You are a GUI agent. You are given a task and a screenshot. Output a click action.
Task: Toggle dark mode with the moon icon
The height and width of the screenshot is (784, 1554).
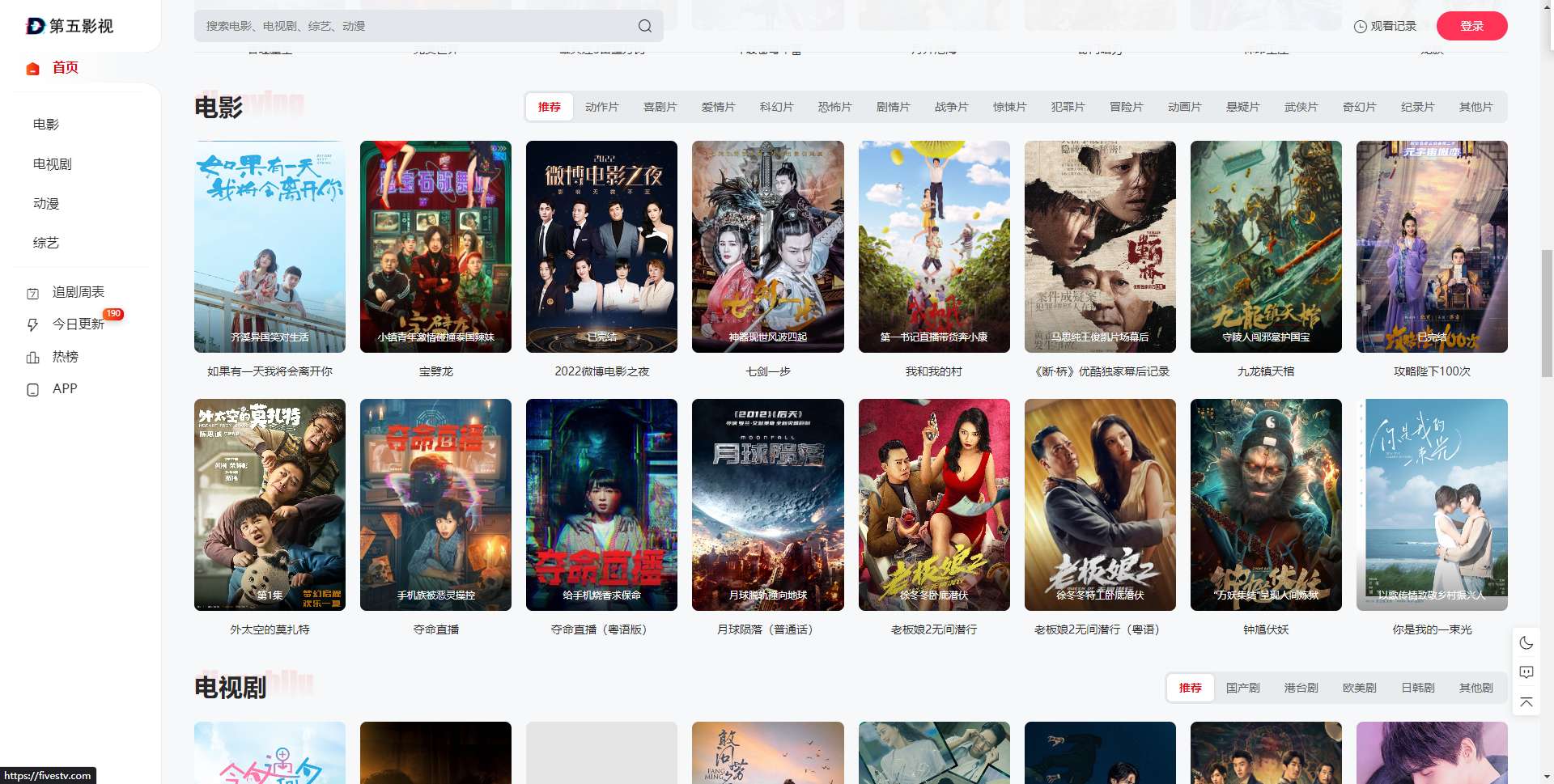click(x=1526, y=642)
